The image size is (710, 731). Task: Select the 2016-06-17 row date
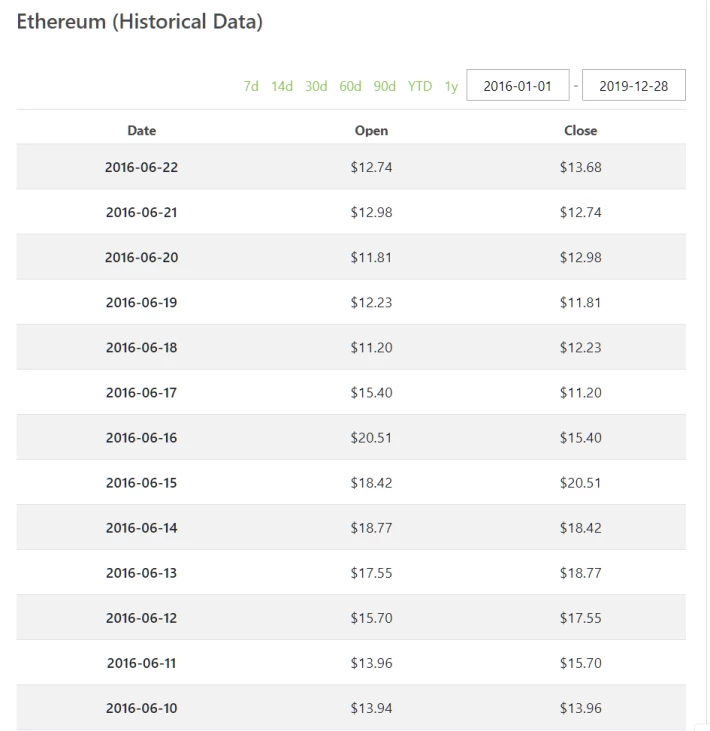click(141, 393)
